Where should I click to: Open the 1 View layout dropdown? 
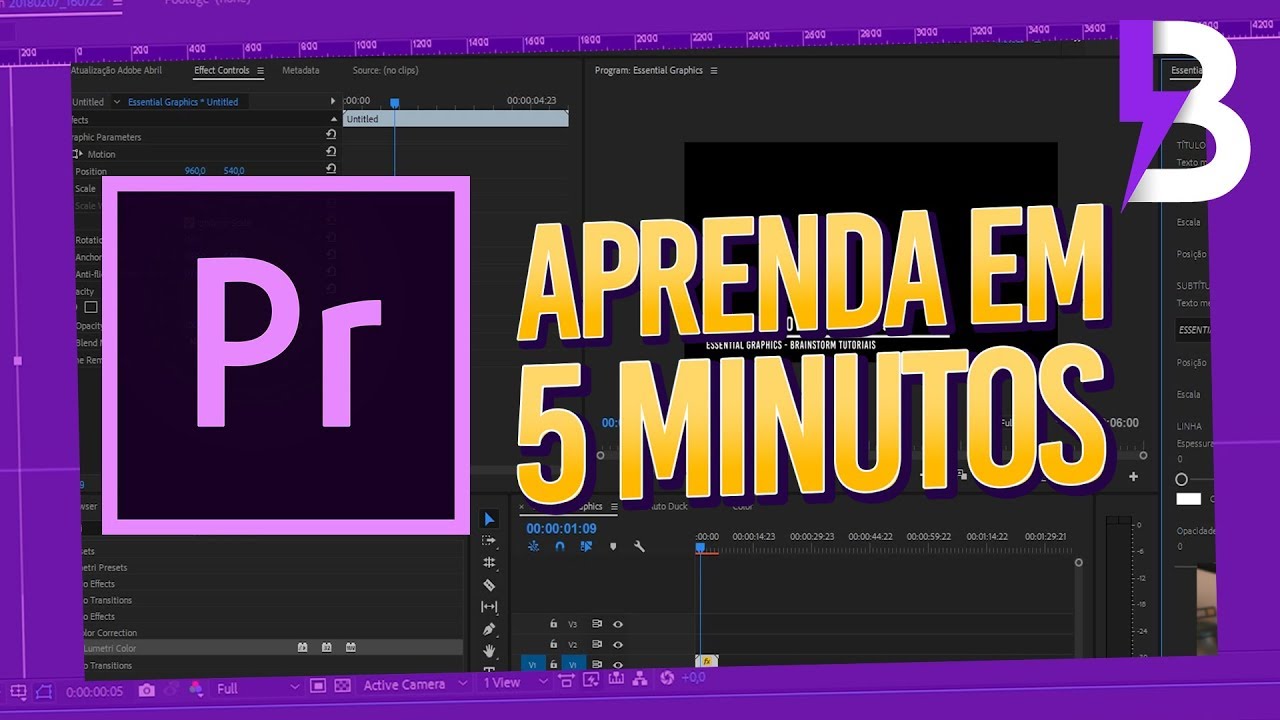pyautogui.click(x=516, y=683)
